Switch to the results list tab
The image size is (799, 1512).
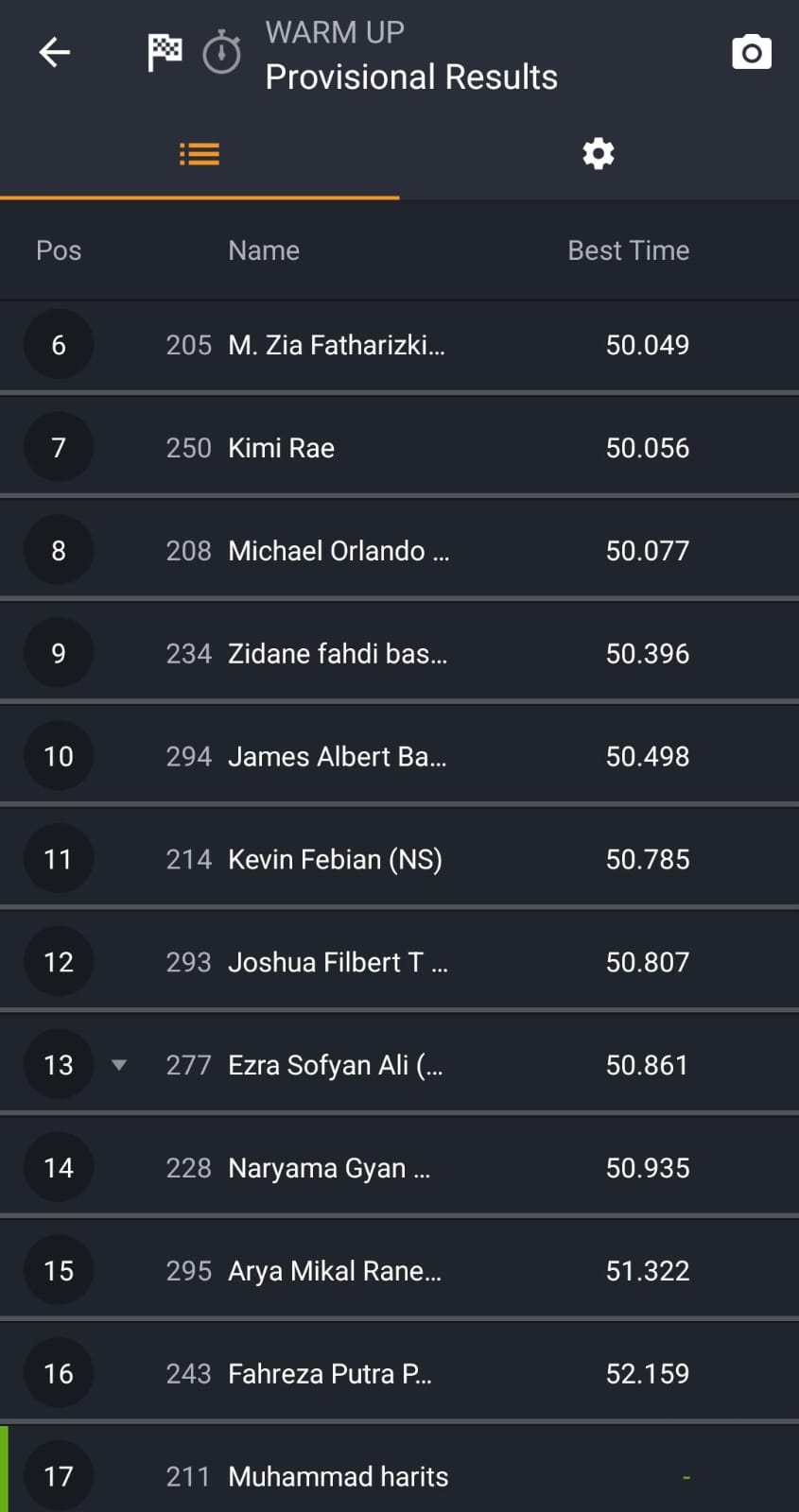(200, 154)
